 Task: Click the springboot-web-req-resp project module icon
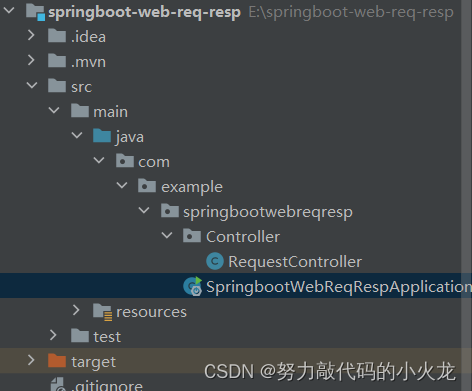(x=35, y=12)
